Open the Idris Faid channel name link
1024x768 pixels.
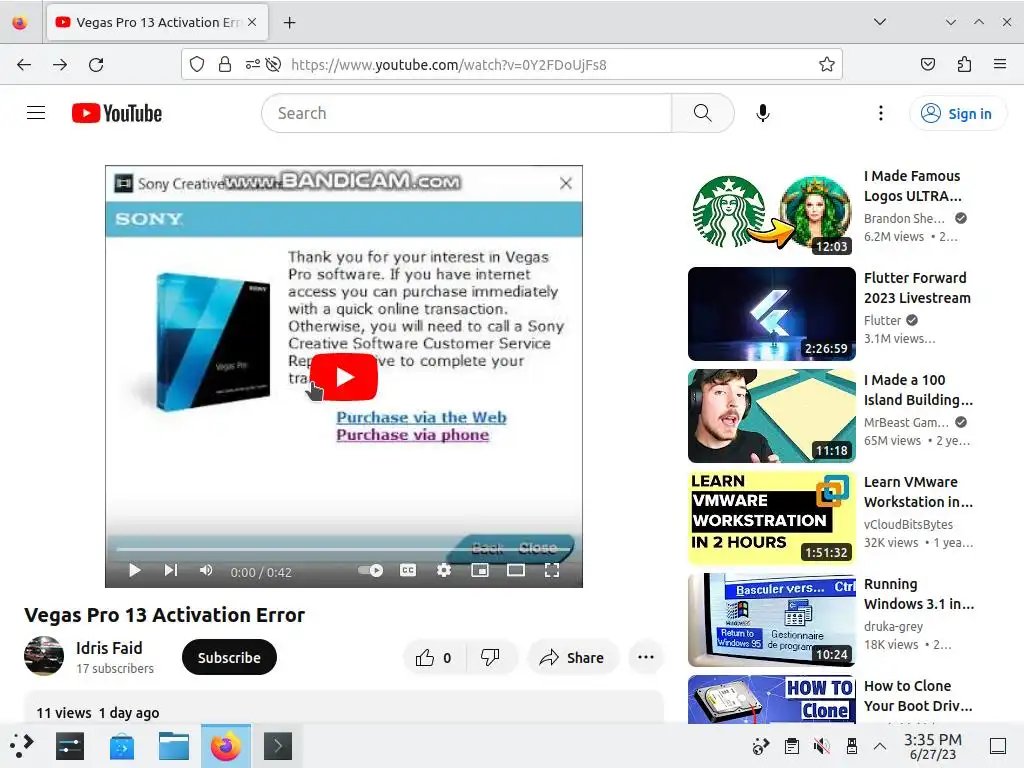click(109, 648)
